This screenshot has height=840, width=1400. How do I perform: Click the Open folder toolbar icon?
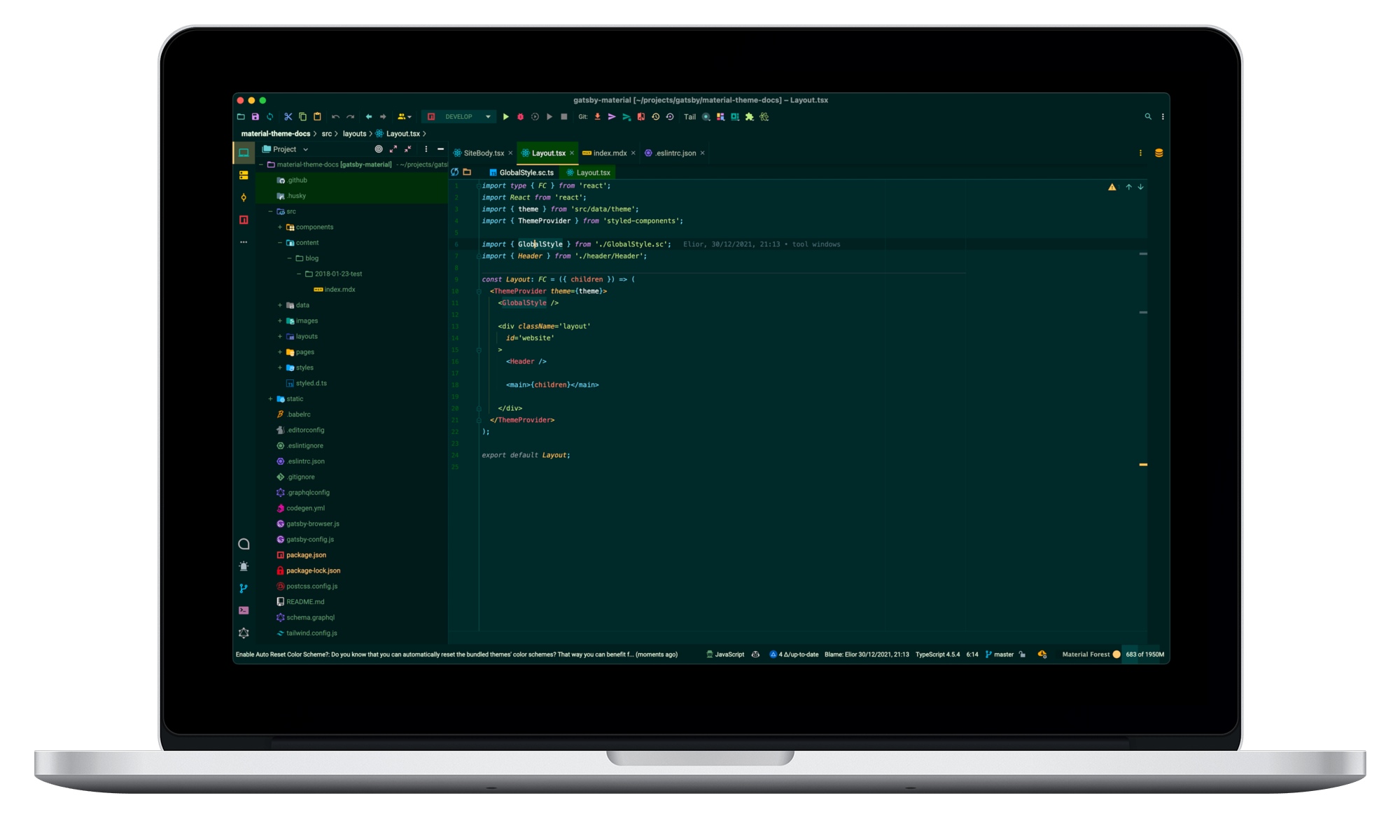[241, 117]
